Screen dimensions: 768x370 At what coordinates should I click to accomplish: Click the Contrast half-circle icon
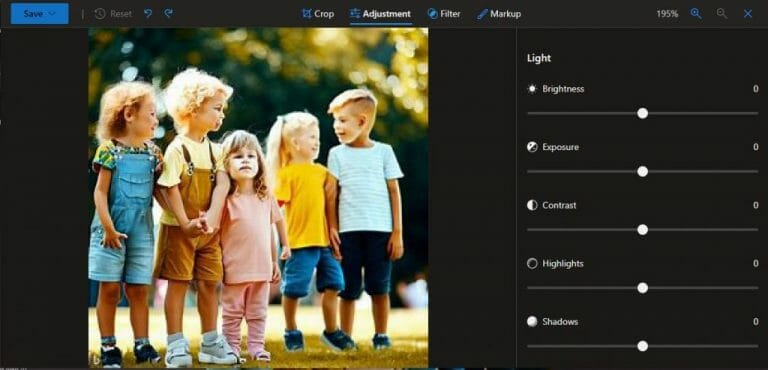point(532,205)
